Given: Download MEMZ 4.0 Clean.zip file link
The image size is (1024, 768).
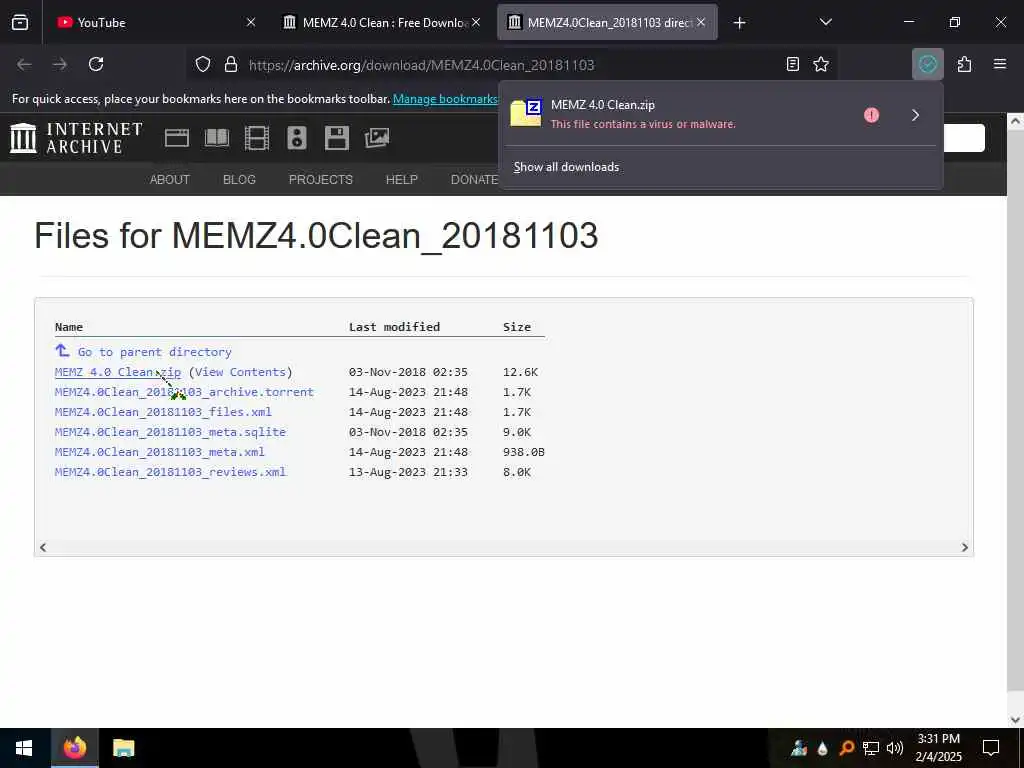Looking at the screenshot, I should click(x=118, y=372).
